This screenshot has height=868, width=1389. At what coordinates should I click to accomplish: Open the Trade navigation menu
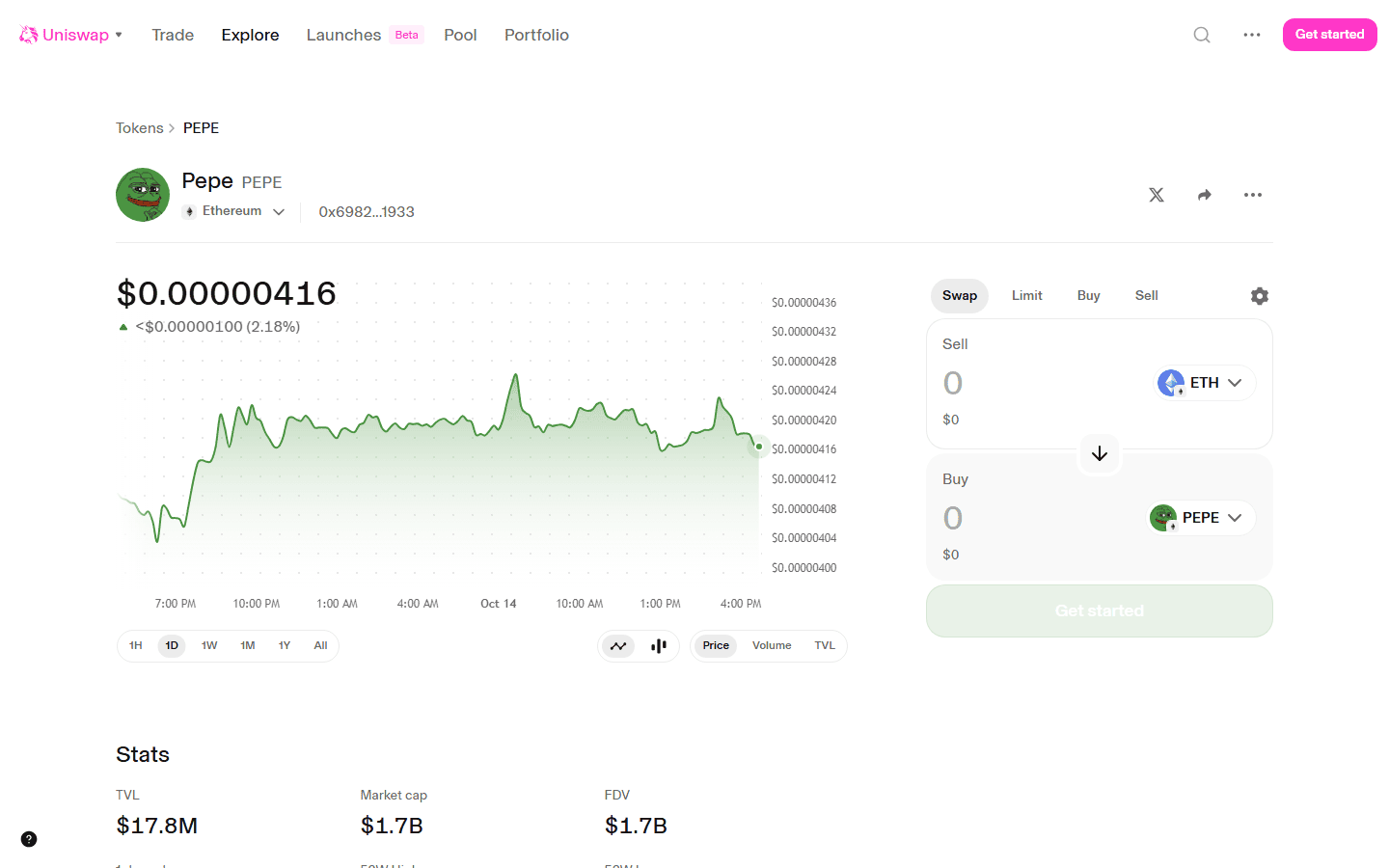click(x=173, y=35)
